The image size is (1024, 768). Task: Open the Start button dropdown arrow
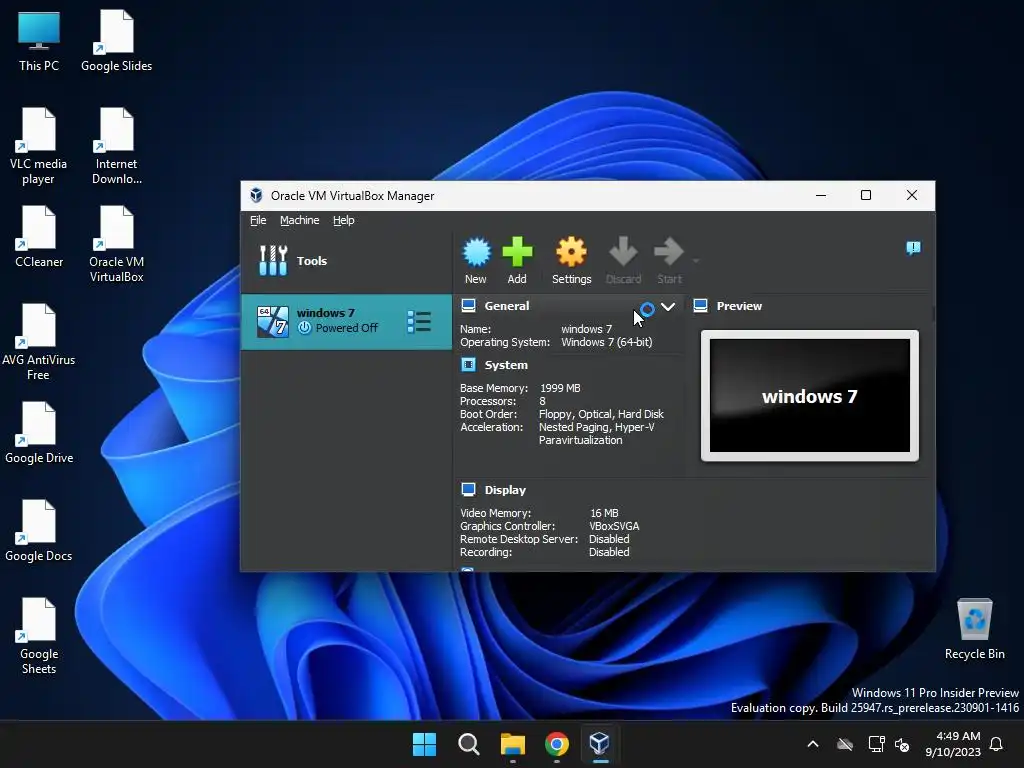[x=696, y=261]
